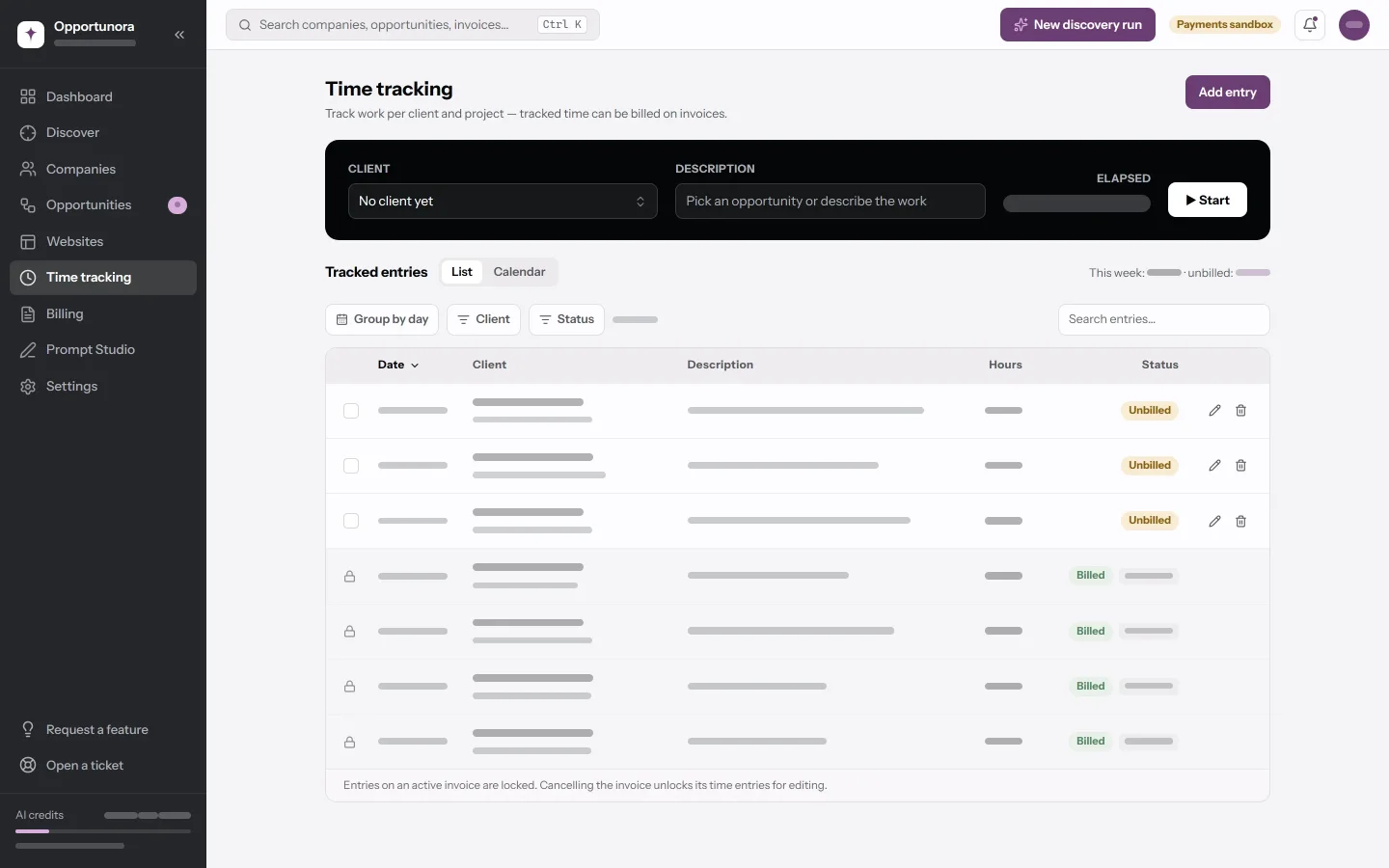Delete the first Unbilled entry with the trash icon
This screenshot has height=868, width=1389.
[1241, 411]
